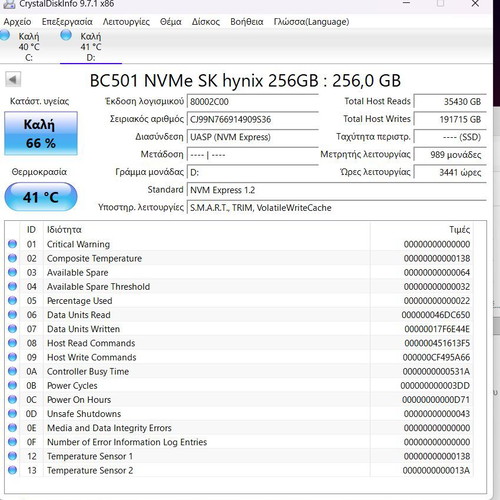The image size is (500, 500).
Task: Click the ID column header
Action: click(31, 230)
